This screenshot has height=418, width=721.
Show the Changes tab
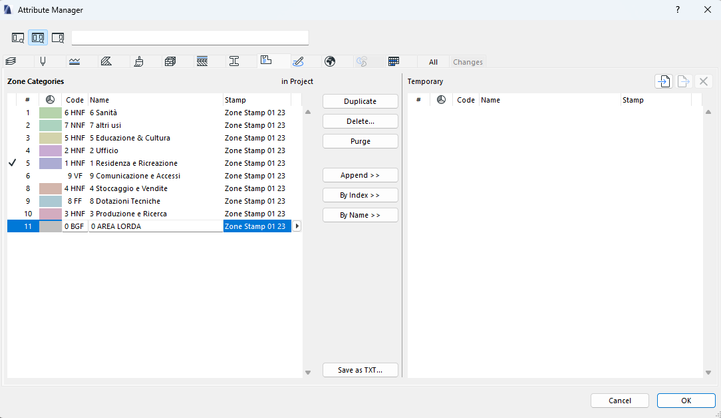[x=468, y=62]
